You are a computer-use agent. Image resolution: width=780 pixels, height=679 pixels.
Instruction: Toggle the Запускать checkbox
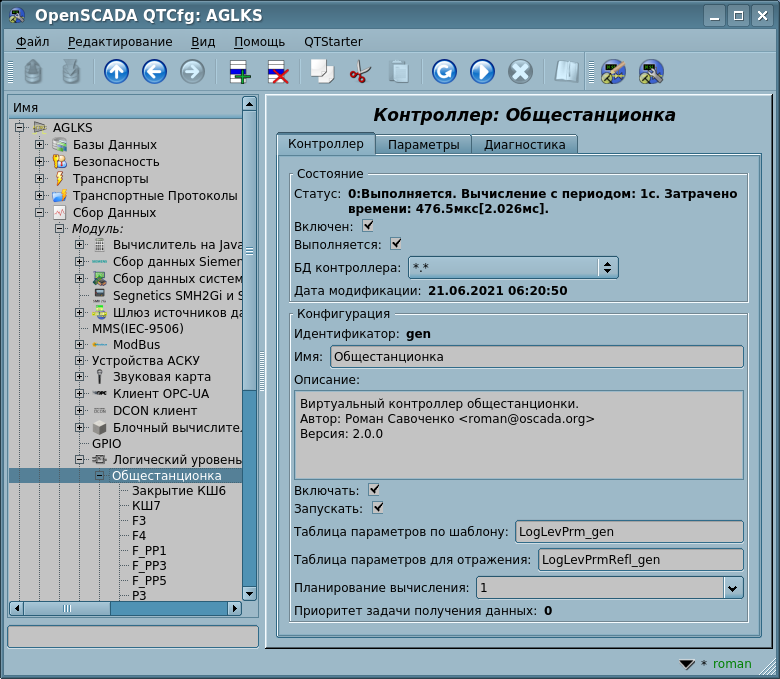(x=378, y=508)
